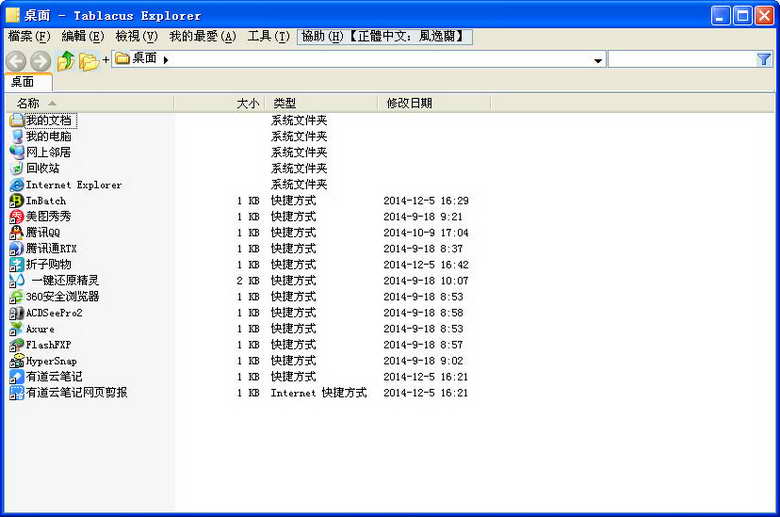This screenshot has width=780, height=517.
Task: Click the Back navigation arrow button
Action: (x=15, y=61)
